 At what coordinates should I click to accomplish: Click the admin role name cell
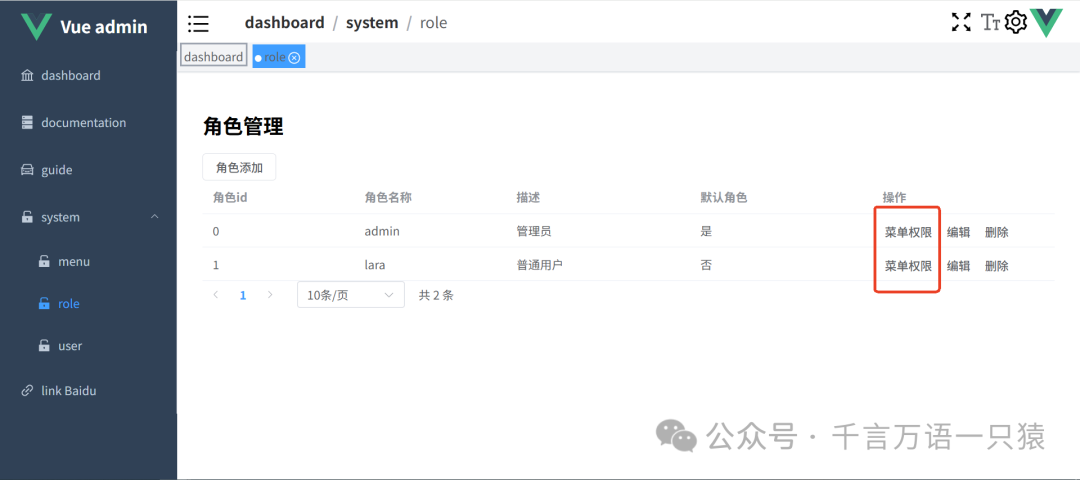click(382, 231)
